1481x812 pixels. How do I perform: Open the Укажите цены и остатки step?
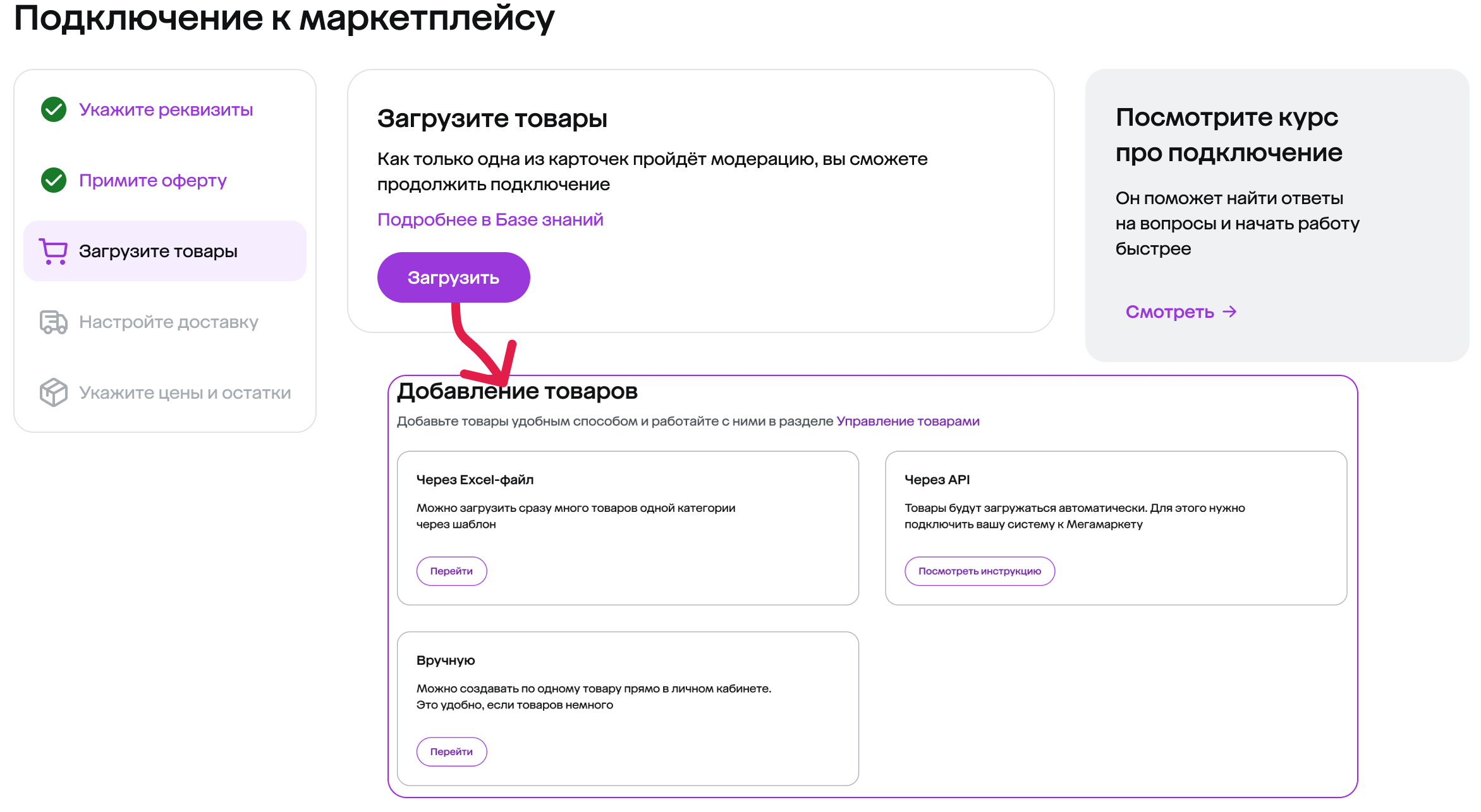coord(185,392)
